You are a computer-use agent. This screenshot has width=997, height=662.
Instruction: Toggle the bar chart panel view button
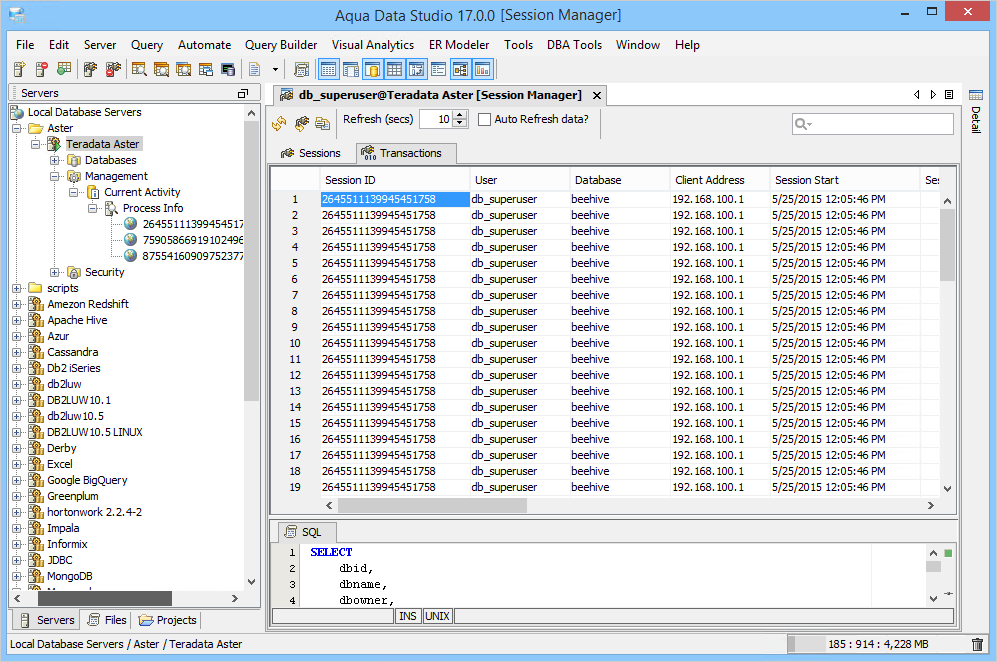pyautogui.click(x=483, y=69)
